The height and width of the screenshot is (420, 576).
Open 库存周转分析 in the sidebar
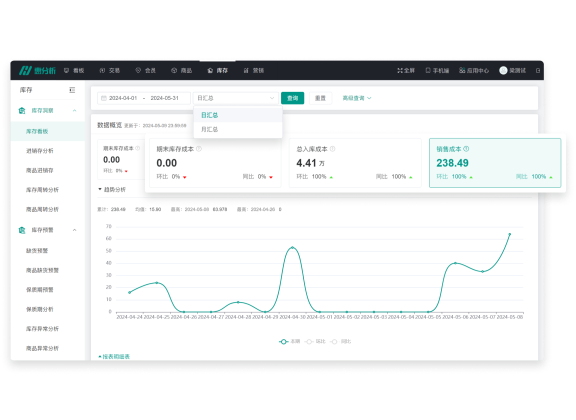pyautogui.click(x=48, y=190)
